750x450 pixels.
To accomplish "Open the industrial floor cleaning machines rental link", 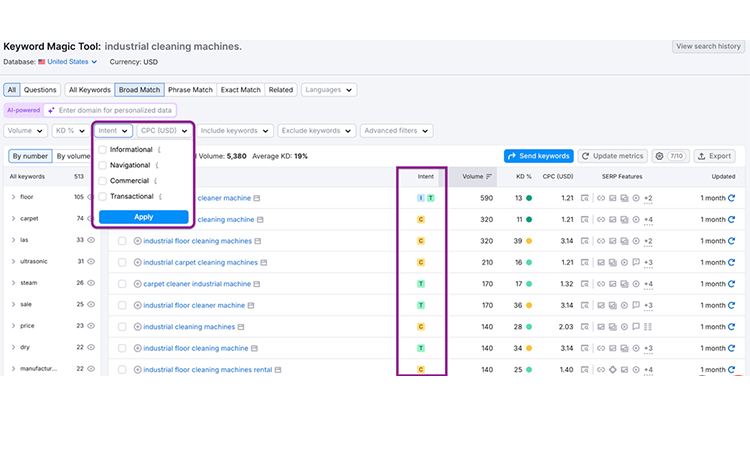I will pos(208,370).
